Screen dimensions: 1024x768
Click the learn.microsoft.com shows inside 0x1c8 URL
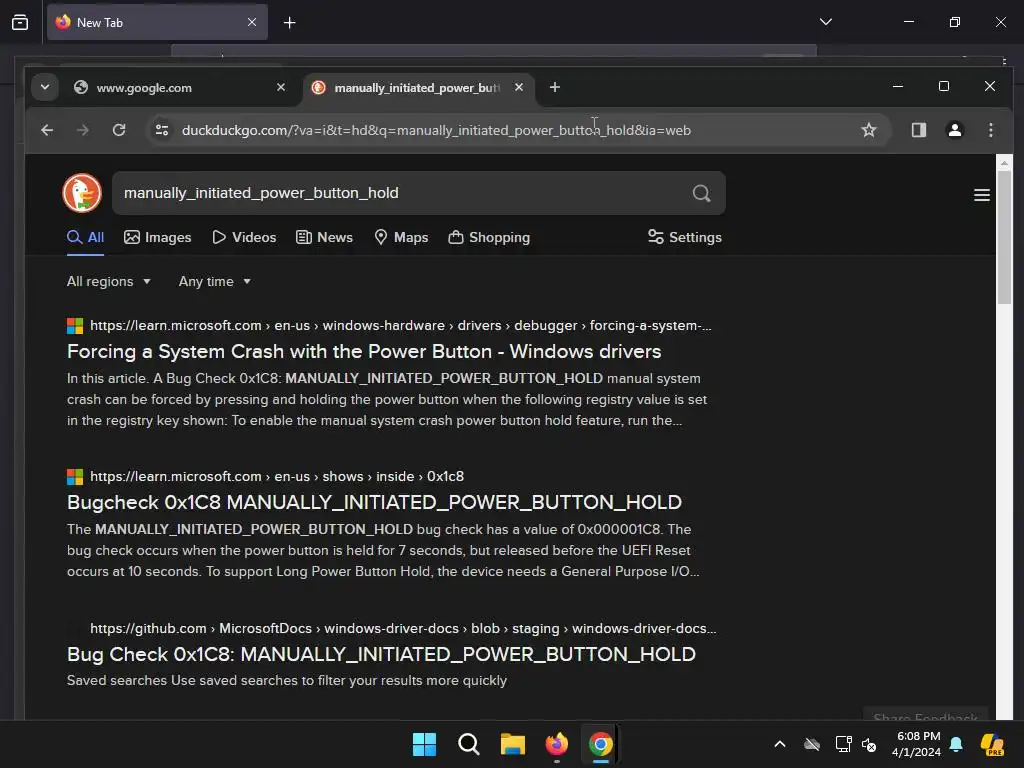point(277,476)
